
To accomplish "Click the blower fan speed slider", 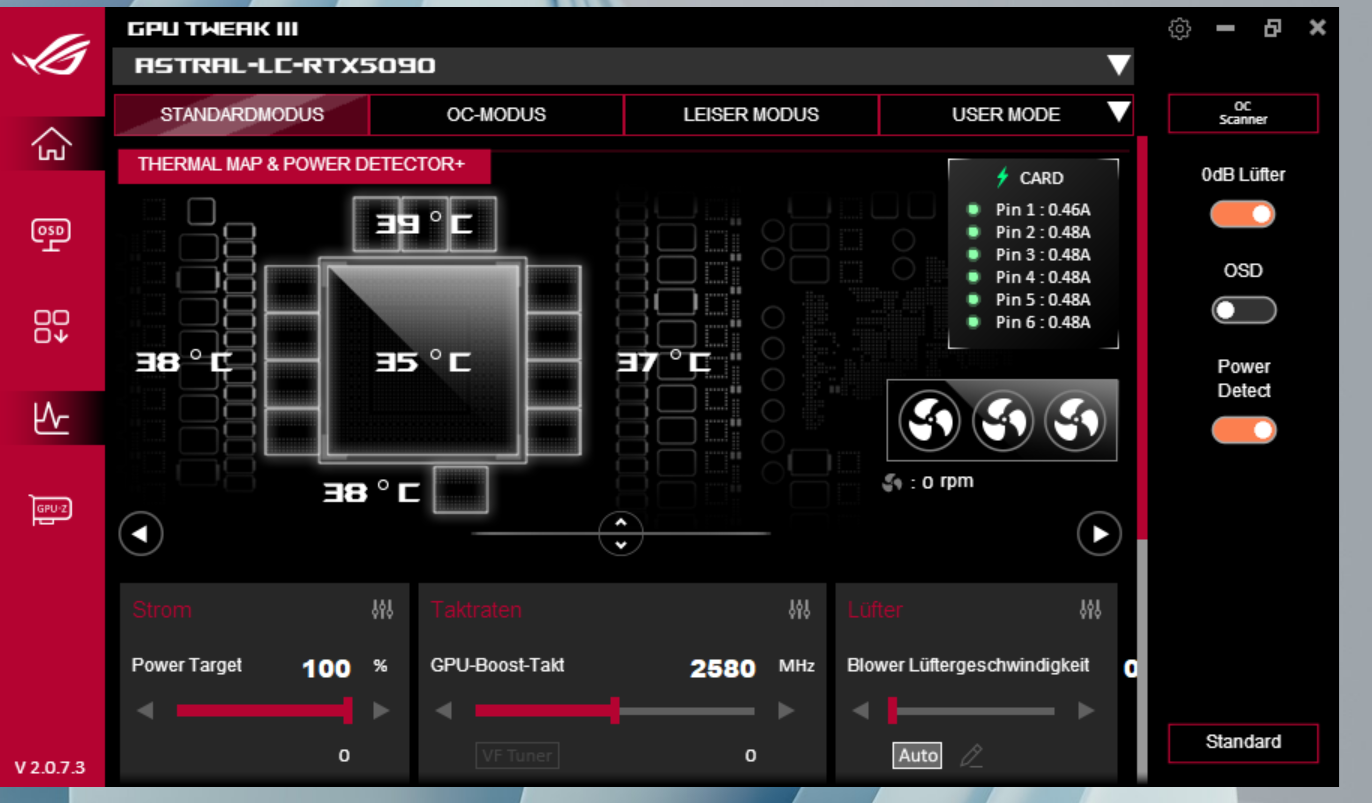I will pos(971,711).
